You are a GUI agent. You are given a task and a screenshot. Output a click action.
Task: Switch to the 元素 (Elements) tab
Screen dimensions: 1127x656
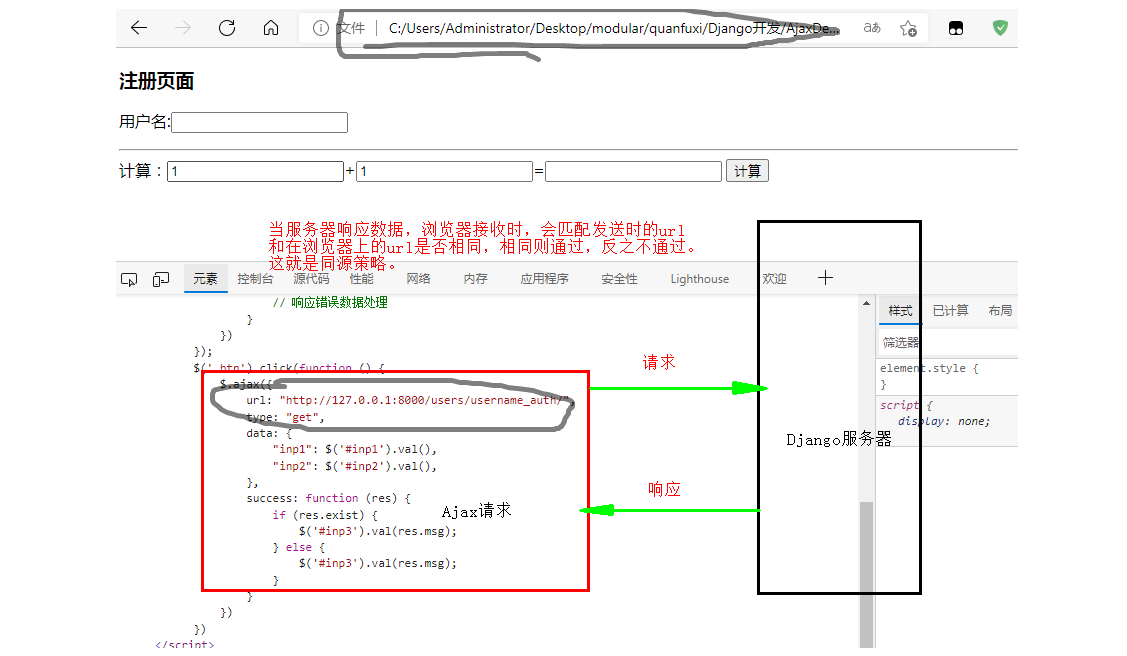click(205, 279)
